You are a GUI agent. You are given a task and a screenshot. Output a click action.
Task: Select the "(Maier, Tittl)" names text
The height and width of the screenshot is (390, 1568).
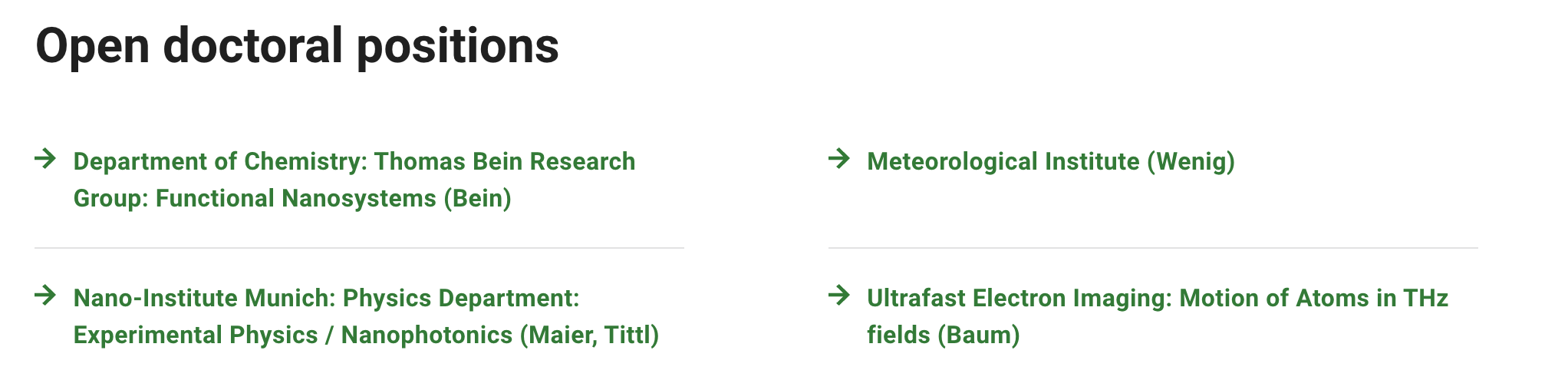pyautogui.click(x=589, y=335)
